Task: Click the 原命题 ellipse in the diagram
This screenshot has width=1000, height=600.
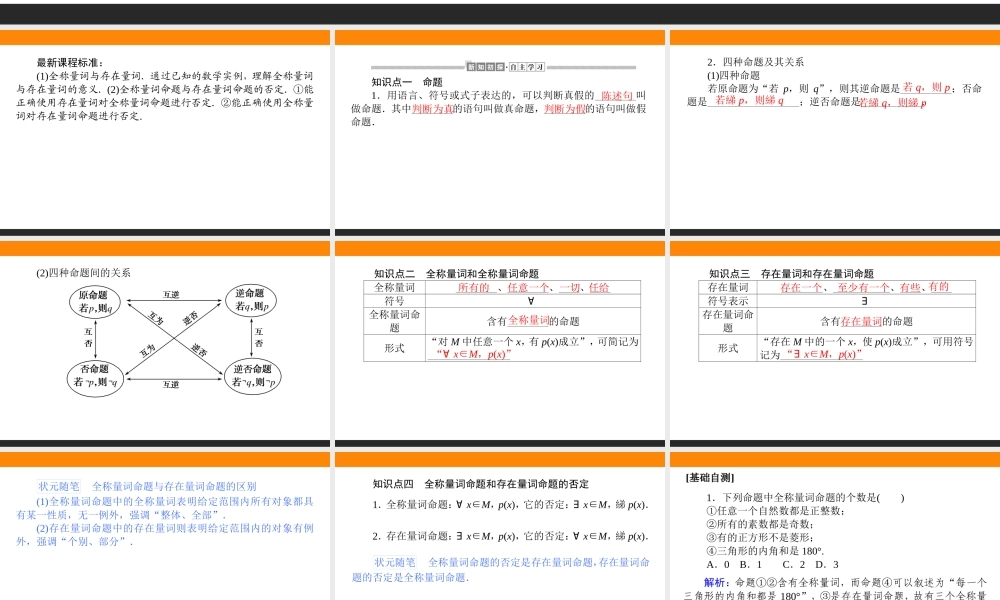Action: [95, 302]
